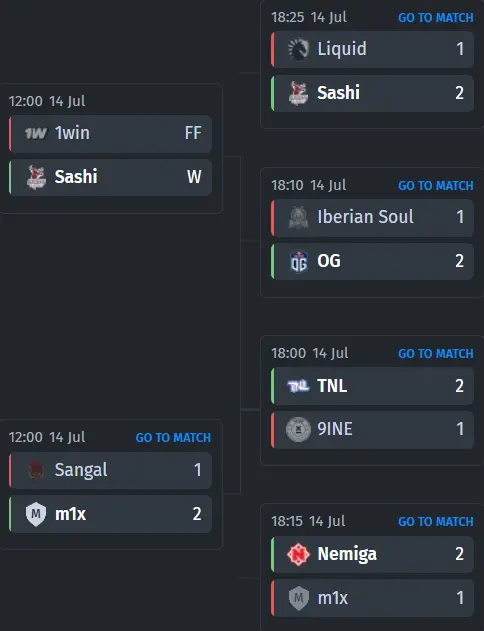
Task: Open GO TO MATCH for TNL vs 9INE
Action: pos(436,353)
